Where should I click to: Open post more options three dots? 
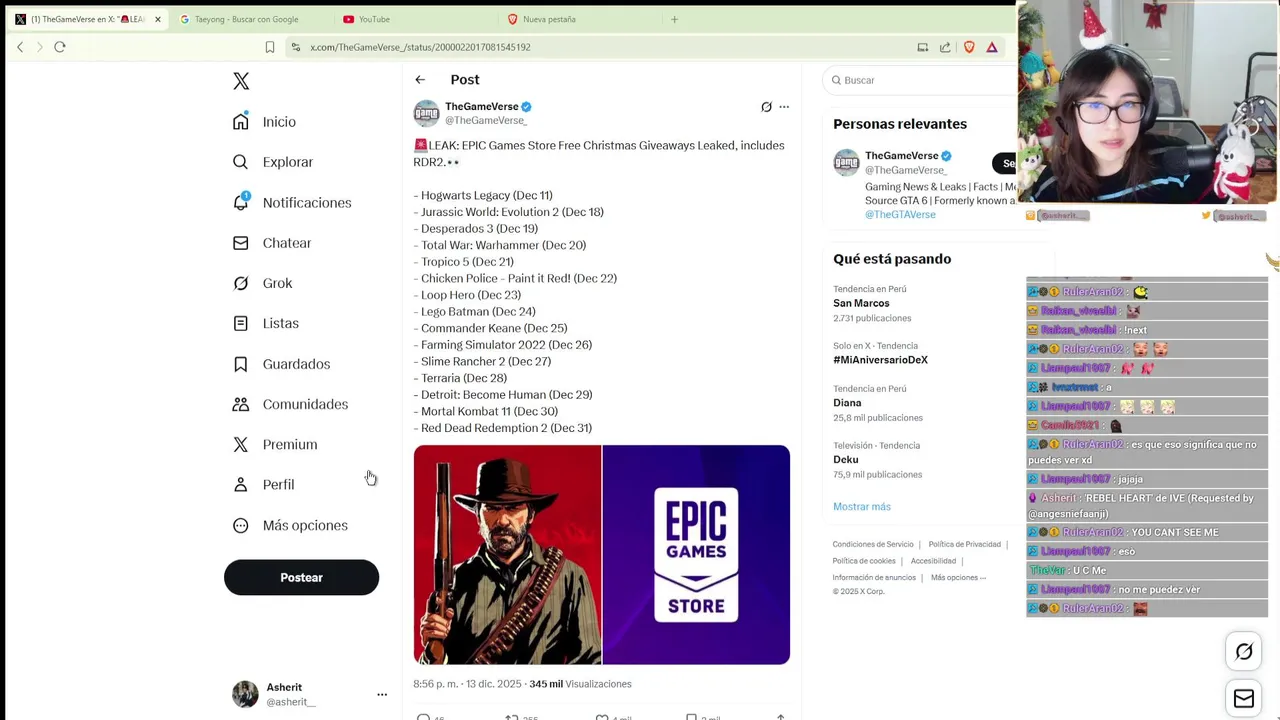click(784, 107)
